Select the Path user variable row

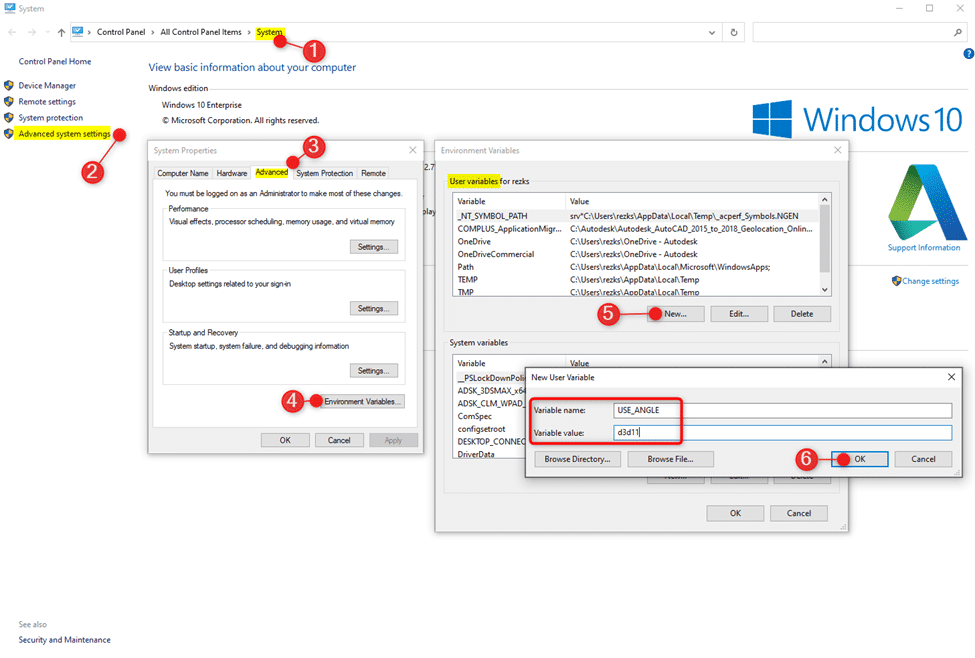click(636, 267)
